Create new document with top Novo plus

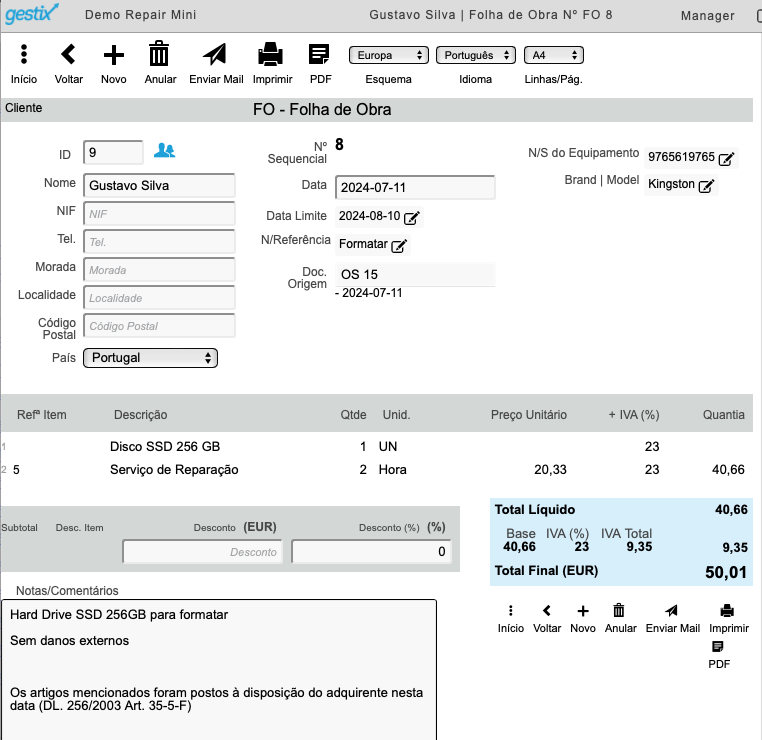(114, 55)
